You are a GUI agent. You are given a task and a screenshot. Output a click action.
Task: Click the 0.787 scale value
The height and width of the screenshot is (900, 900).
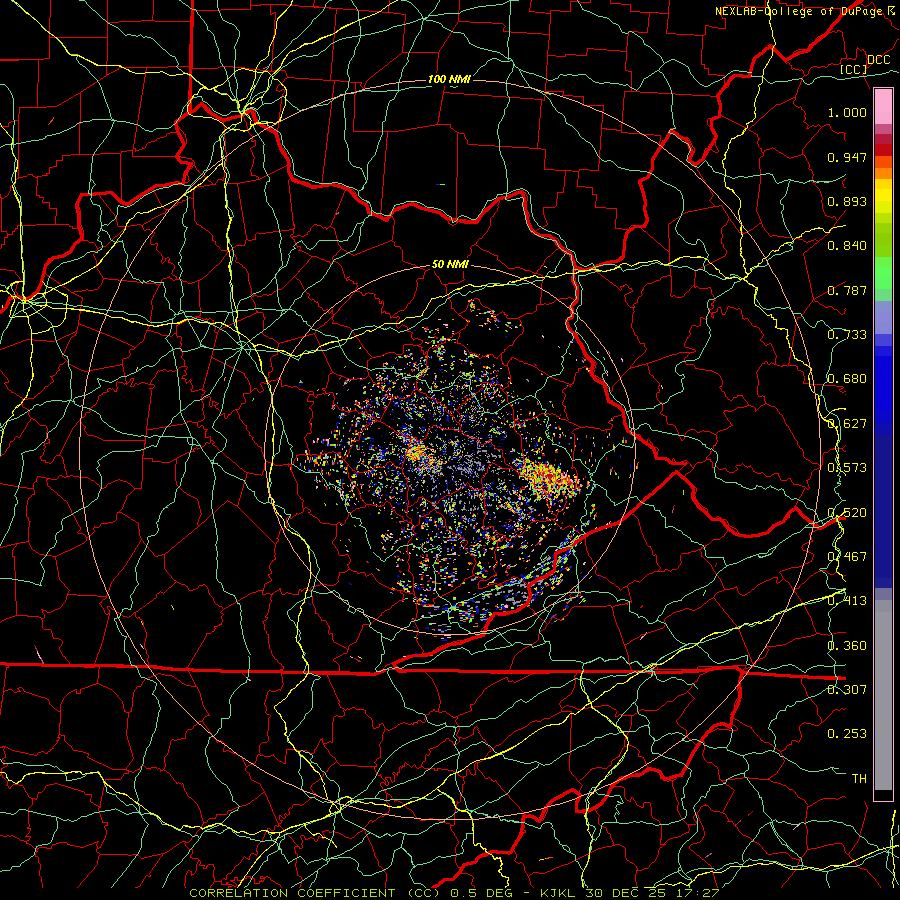847,290
